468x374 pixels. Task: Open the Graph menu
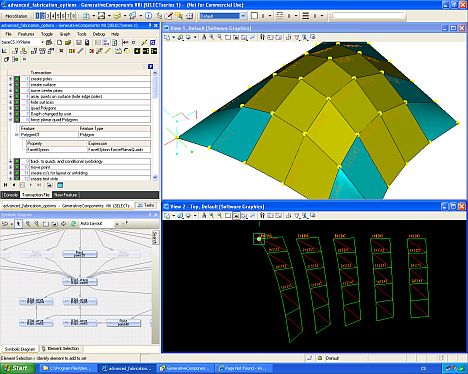(x=65, y=34)
